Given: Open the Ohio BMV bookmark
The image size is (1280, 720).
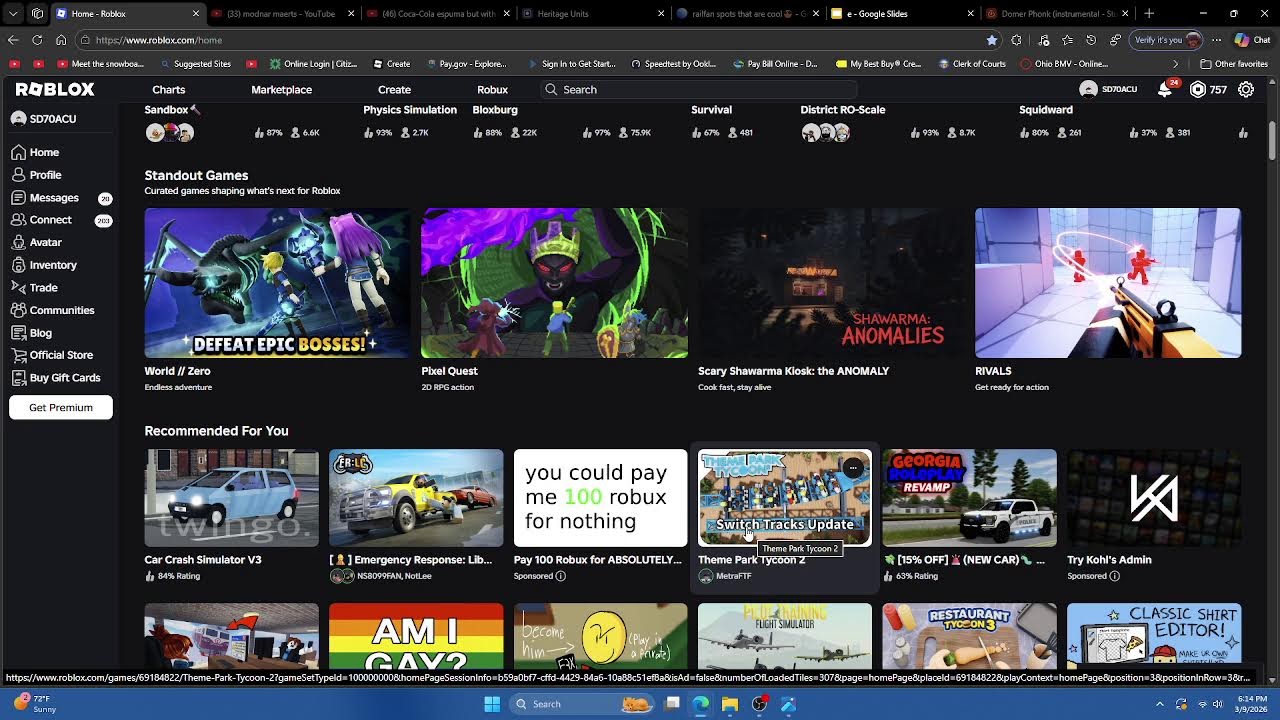Looking at the screenshot, I should pyautogui.click(x=1064, y=64).
